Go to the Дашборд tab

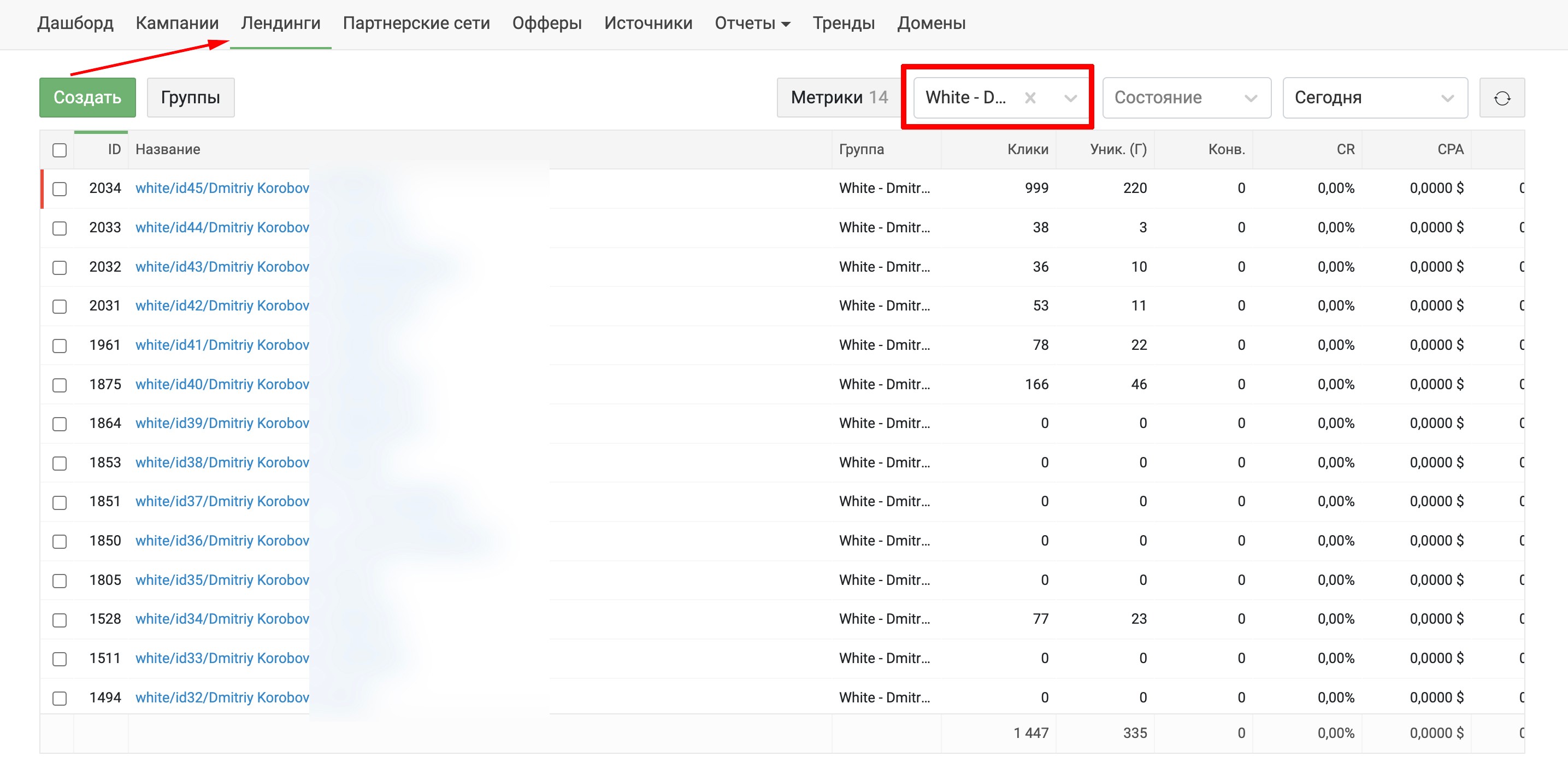[75, 23]
